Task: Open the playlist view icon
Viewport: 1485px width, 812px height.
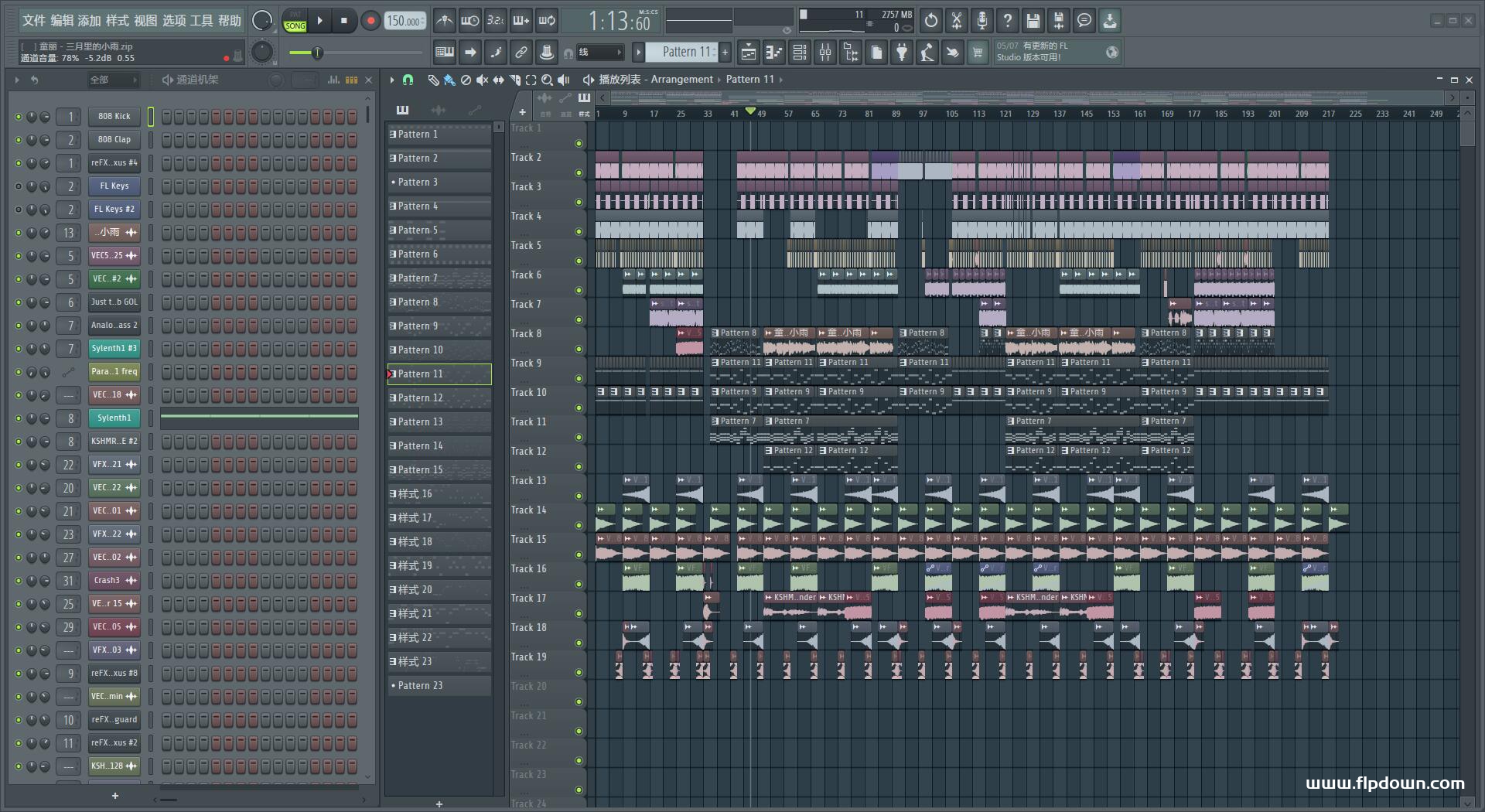Action: [749, 53]
